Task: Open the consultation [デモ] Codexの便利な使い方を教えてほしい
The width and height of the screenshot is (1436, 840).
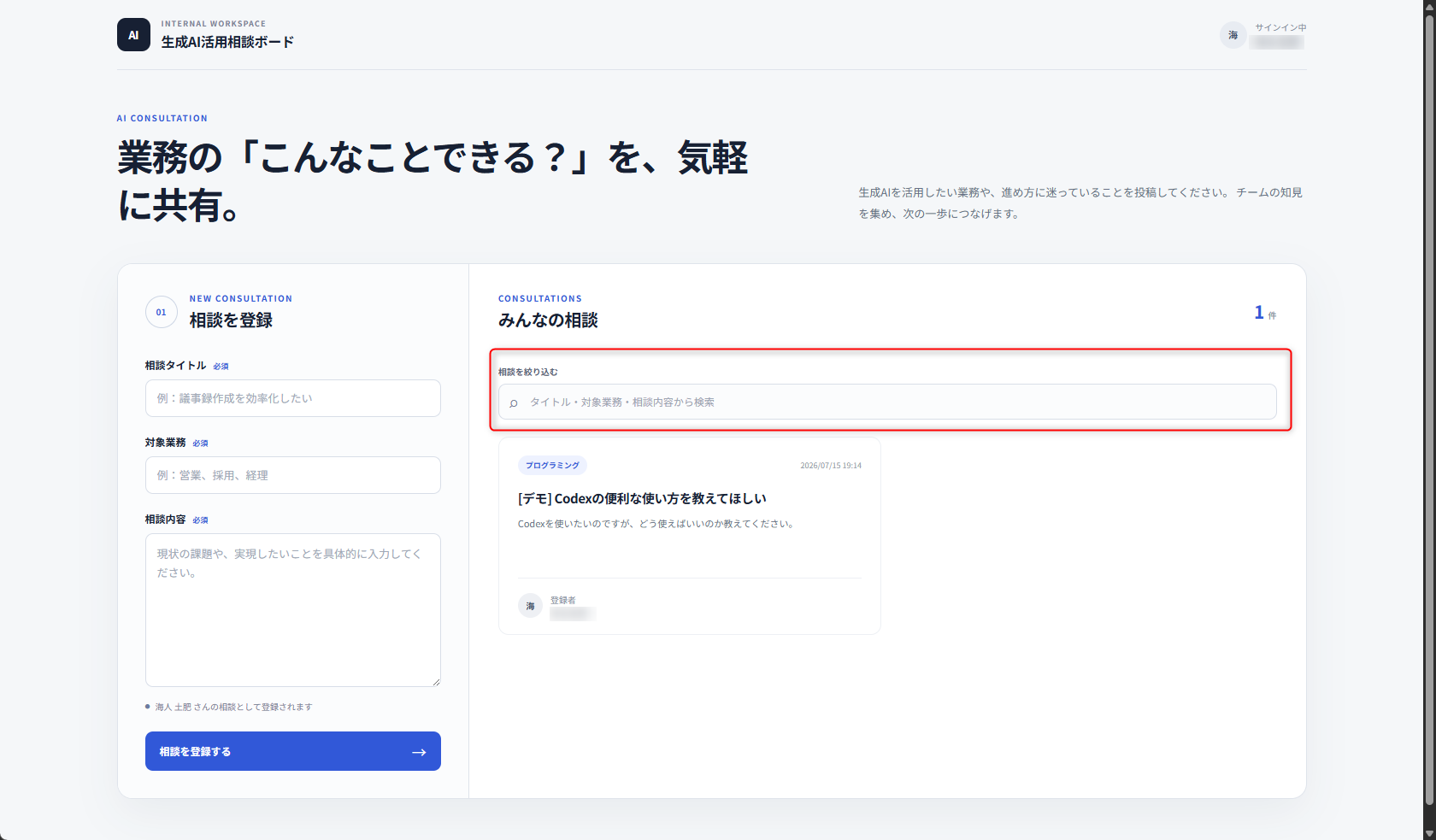Action: 642,498
